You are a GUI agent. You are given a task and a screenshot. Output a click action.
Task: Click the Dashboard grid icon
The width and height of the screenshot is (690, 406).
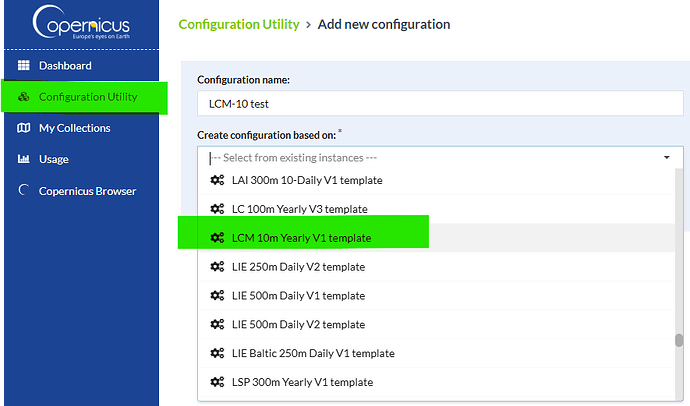tap(25, 66)
